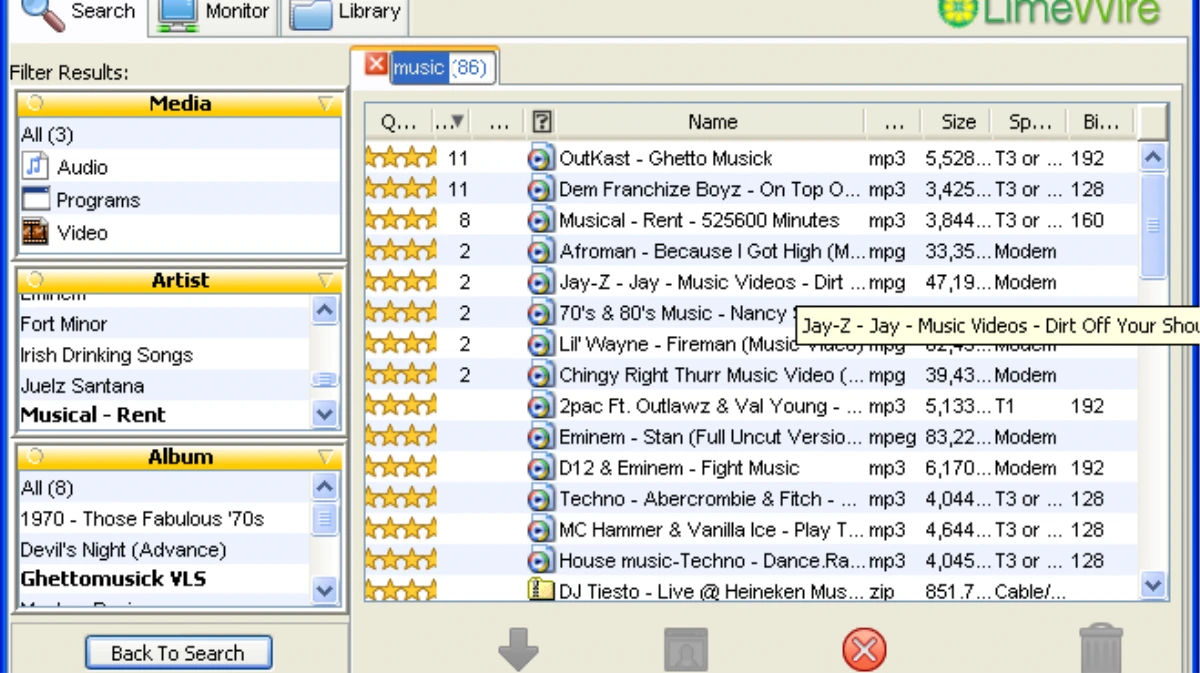Screen dimensions: 1200x673
Task: Click the red stop search icon
Action: coord(864,650)
